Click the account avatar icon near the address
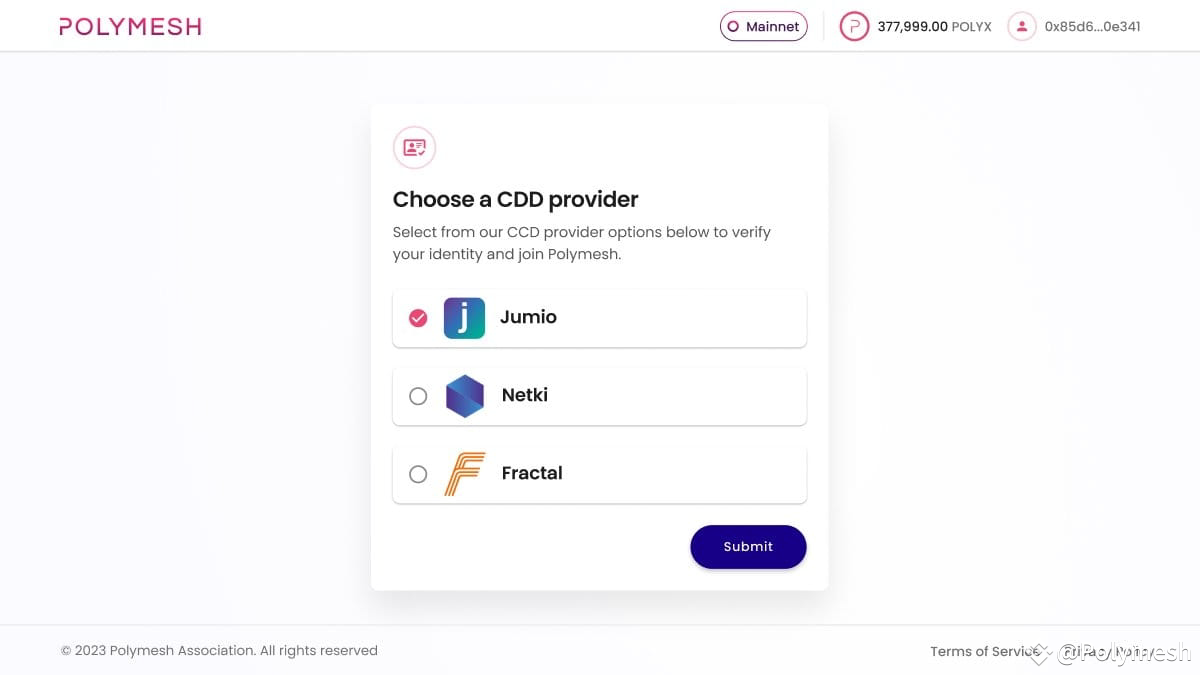This screenshot has width=1200, height=675. pyautogui.click(x=1021, y=26)
